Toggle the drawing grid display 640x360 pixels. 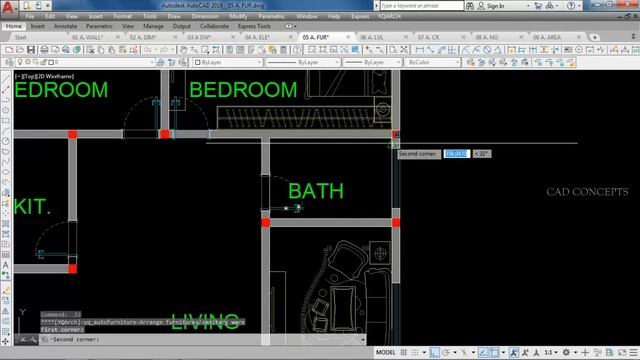404,352
